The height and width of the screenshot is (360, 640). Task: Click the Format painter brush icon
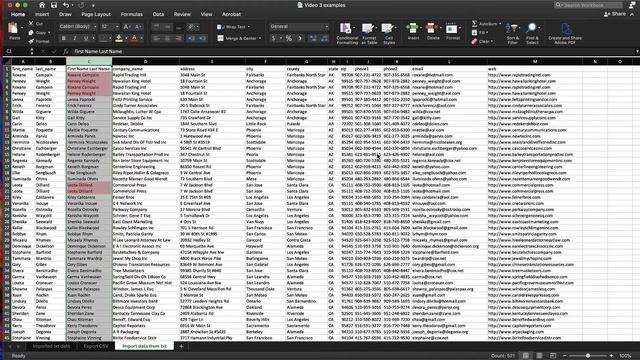pos(31,41)
